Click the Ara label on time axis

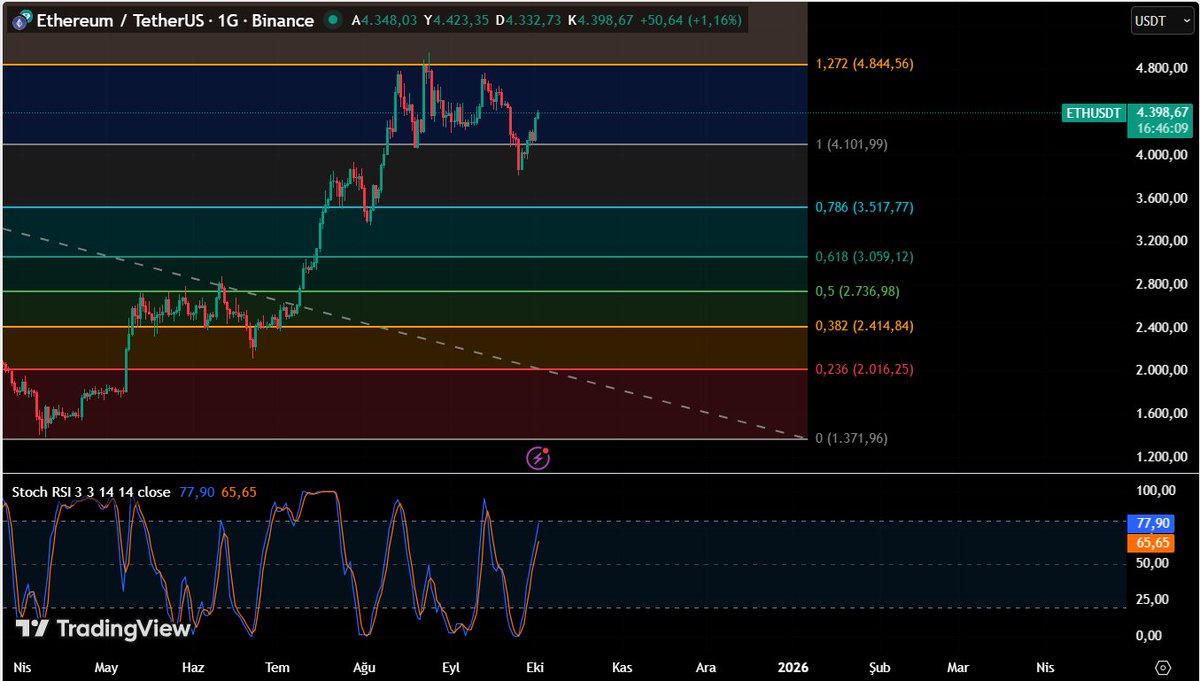pyautogui.click(x=706, y=667)
